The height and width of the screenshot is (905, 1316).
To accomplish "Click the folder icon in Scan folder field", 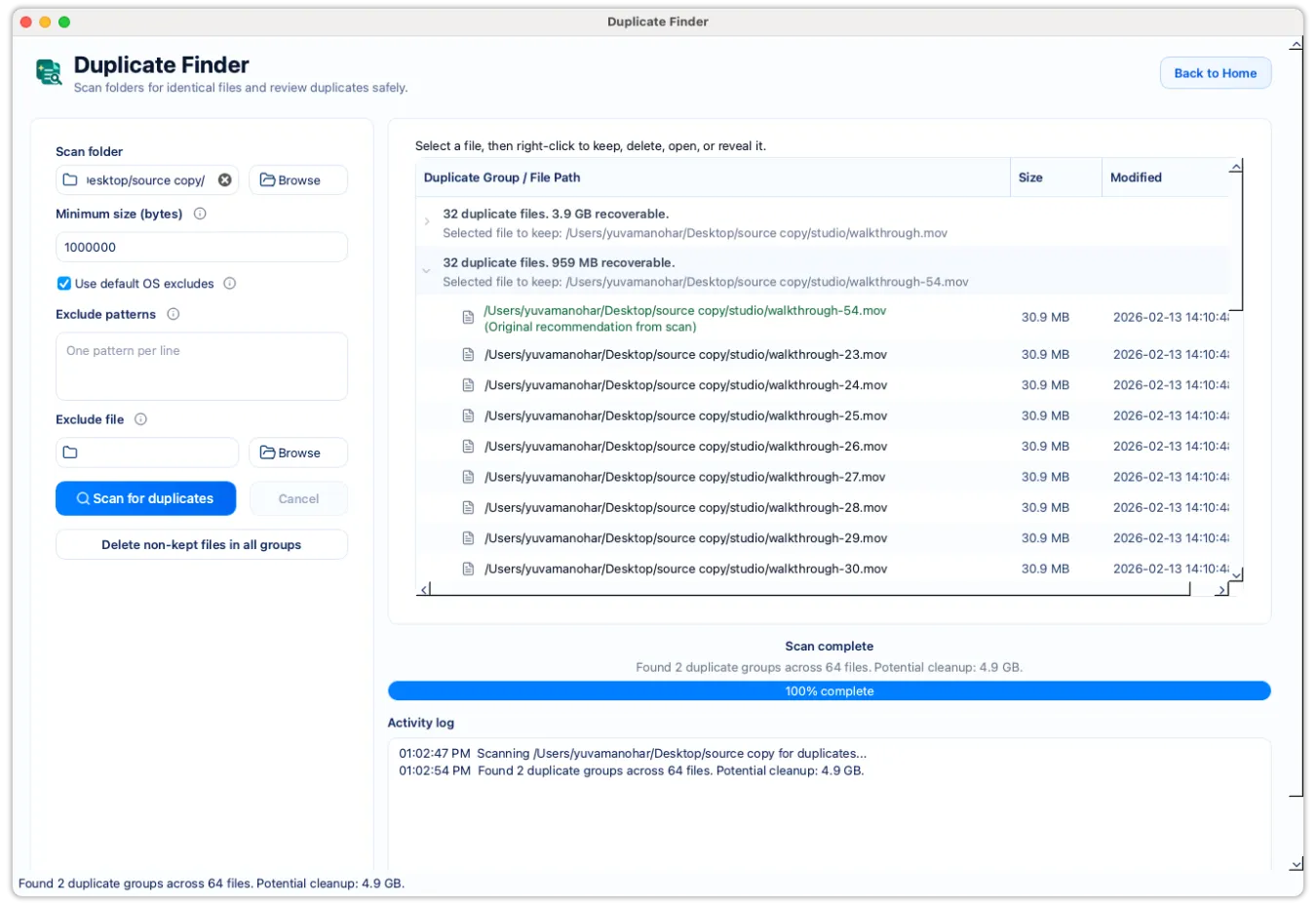I will [x=70, y=179].
